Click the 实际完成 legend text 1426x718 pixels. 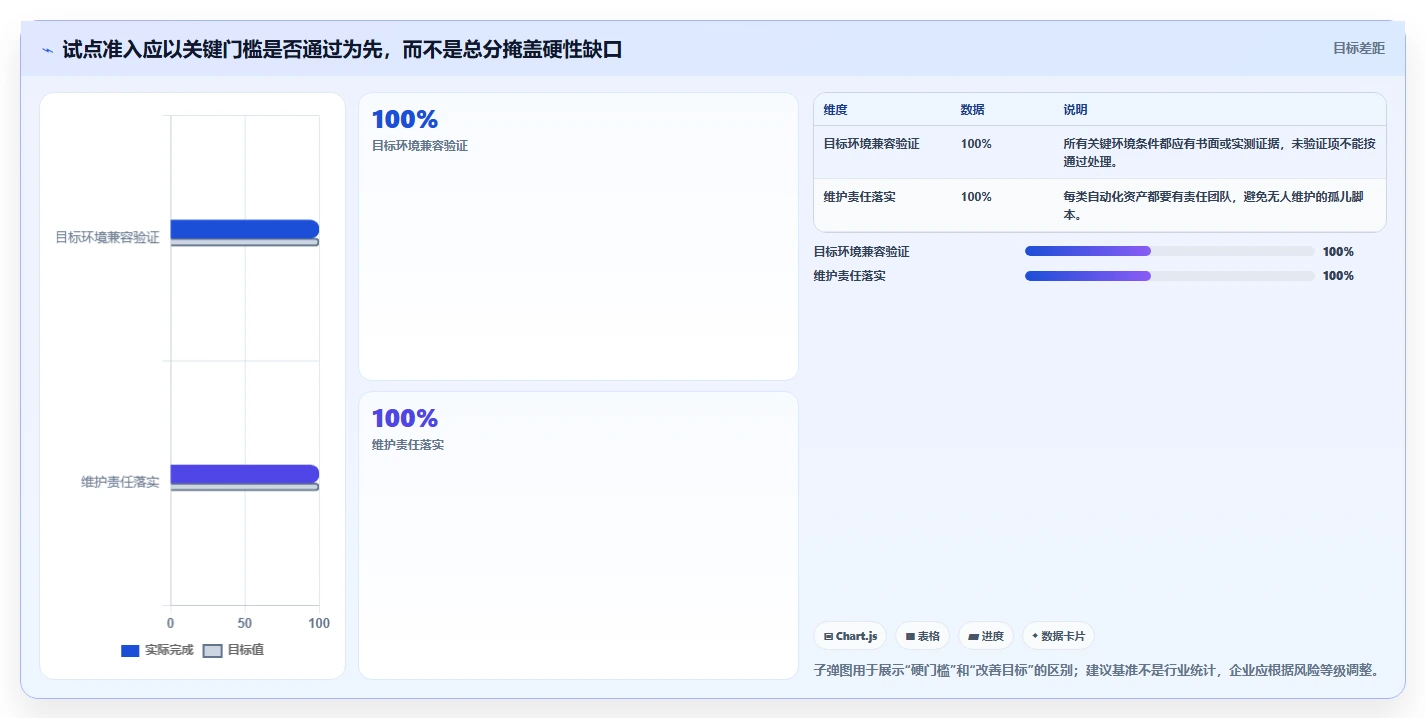(x=169, y=650)
